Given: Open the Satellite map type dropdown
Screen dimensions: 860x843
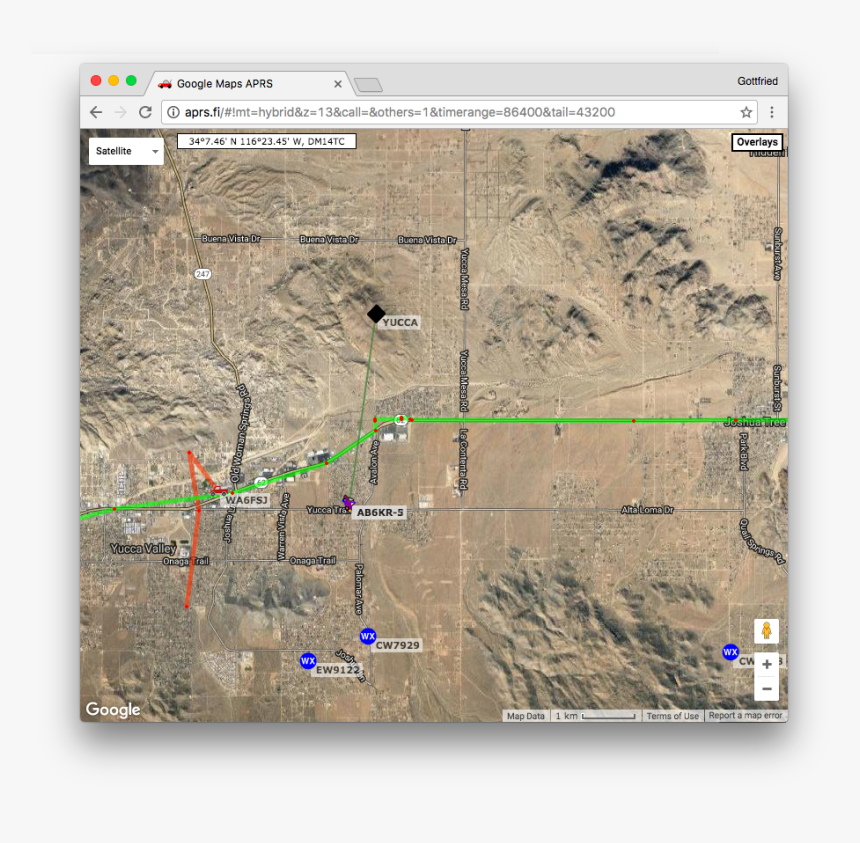Looking at the screenshot, I should pos(126,151).
